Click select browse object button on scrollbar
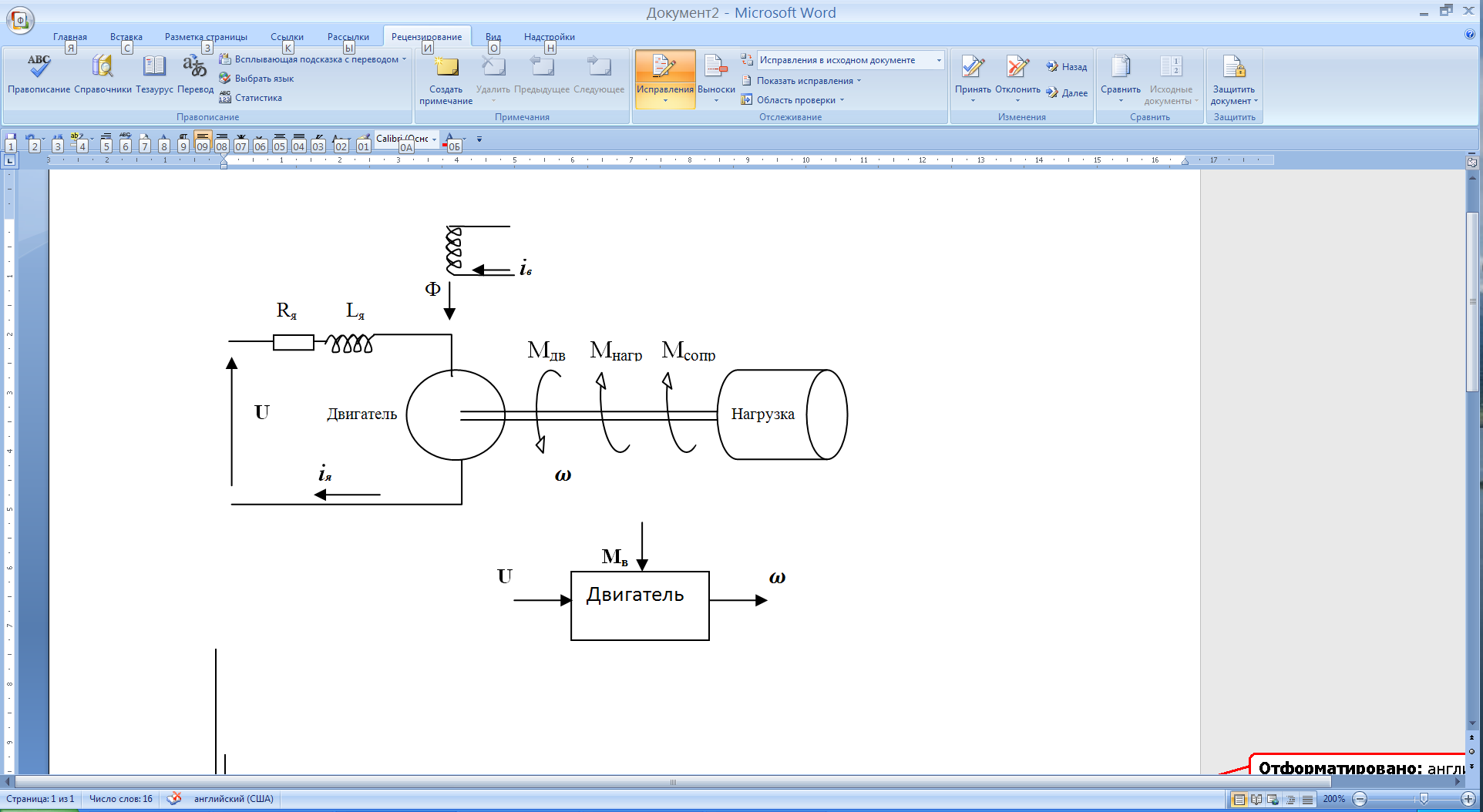 pos(1471,751)
